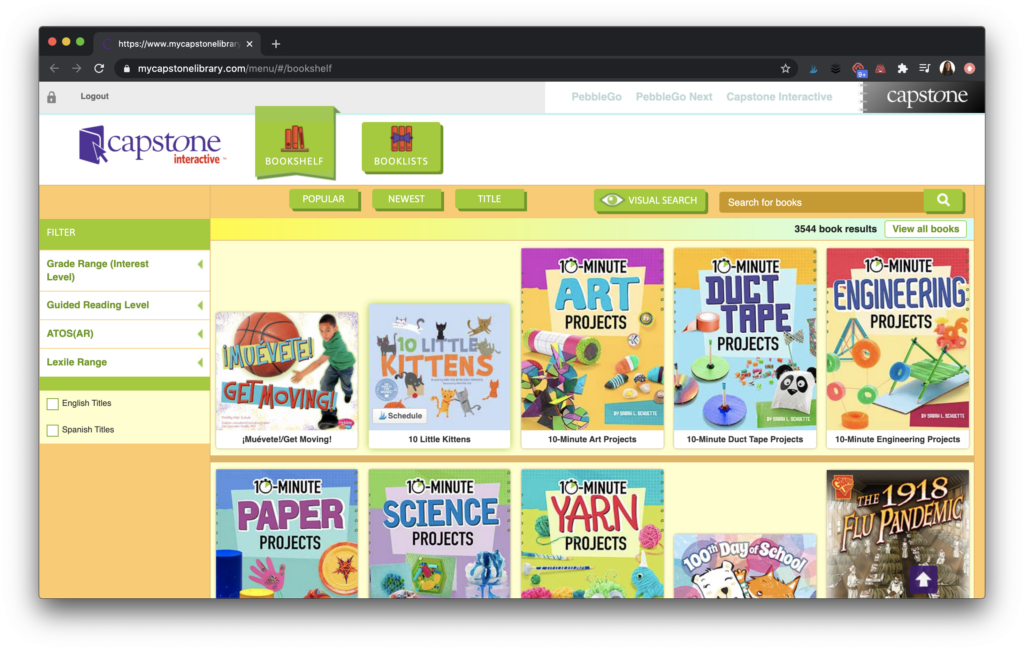Click the View all books button

[x=926, y=228]
